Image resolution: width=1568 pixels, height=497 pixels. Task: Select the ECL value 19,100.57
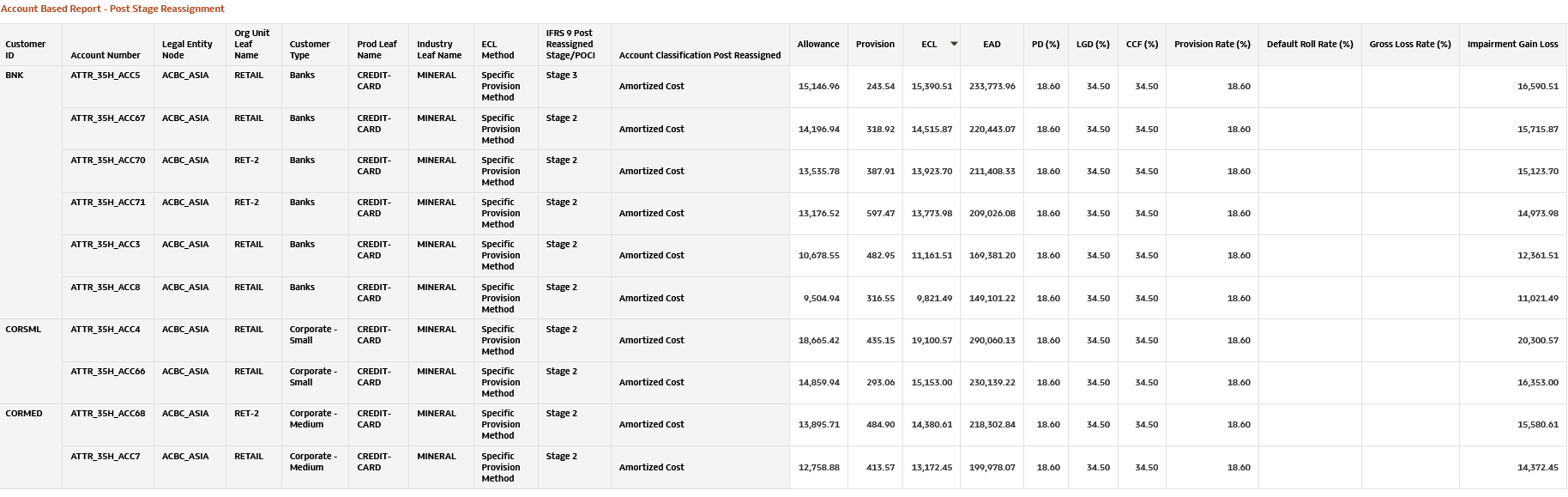932,341
